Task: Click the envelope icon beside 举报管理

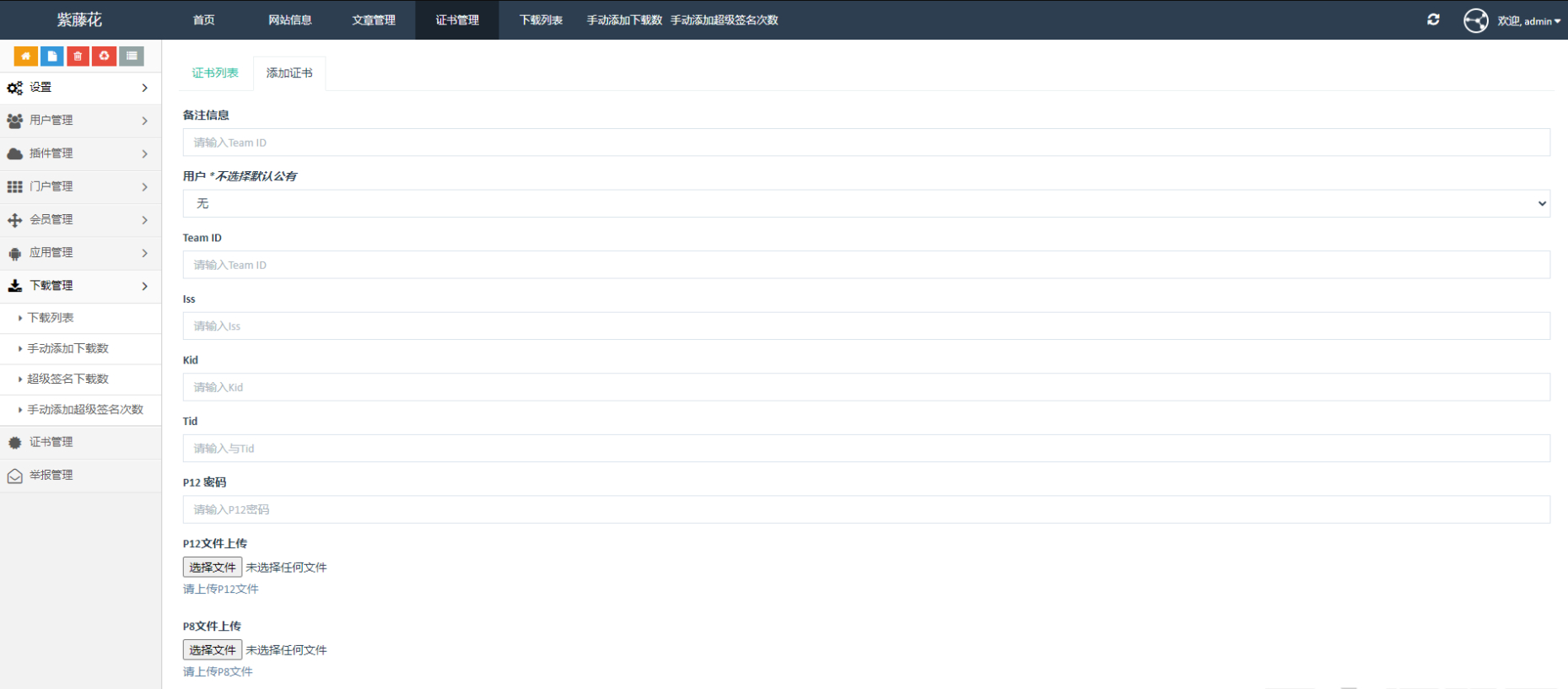Action: [15, 476]
